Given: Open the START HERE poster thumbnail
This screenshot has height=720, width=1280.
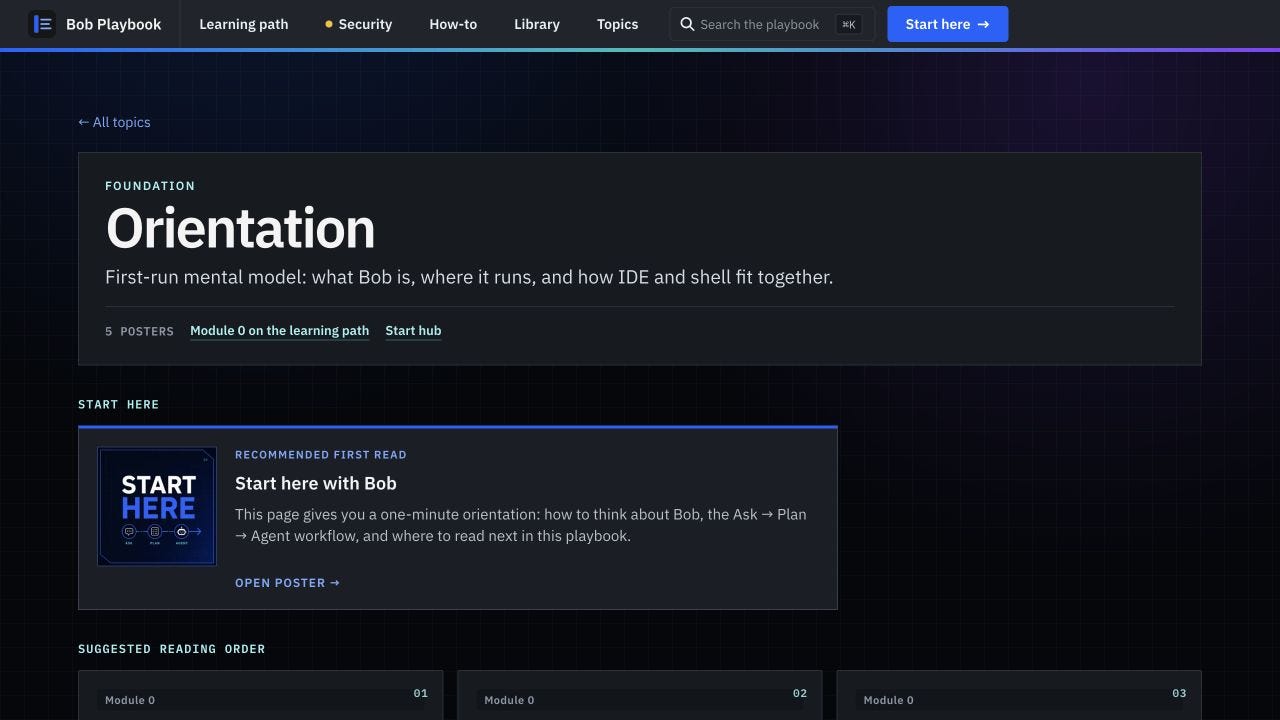Looking at the screenshot, I should 157,506.
